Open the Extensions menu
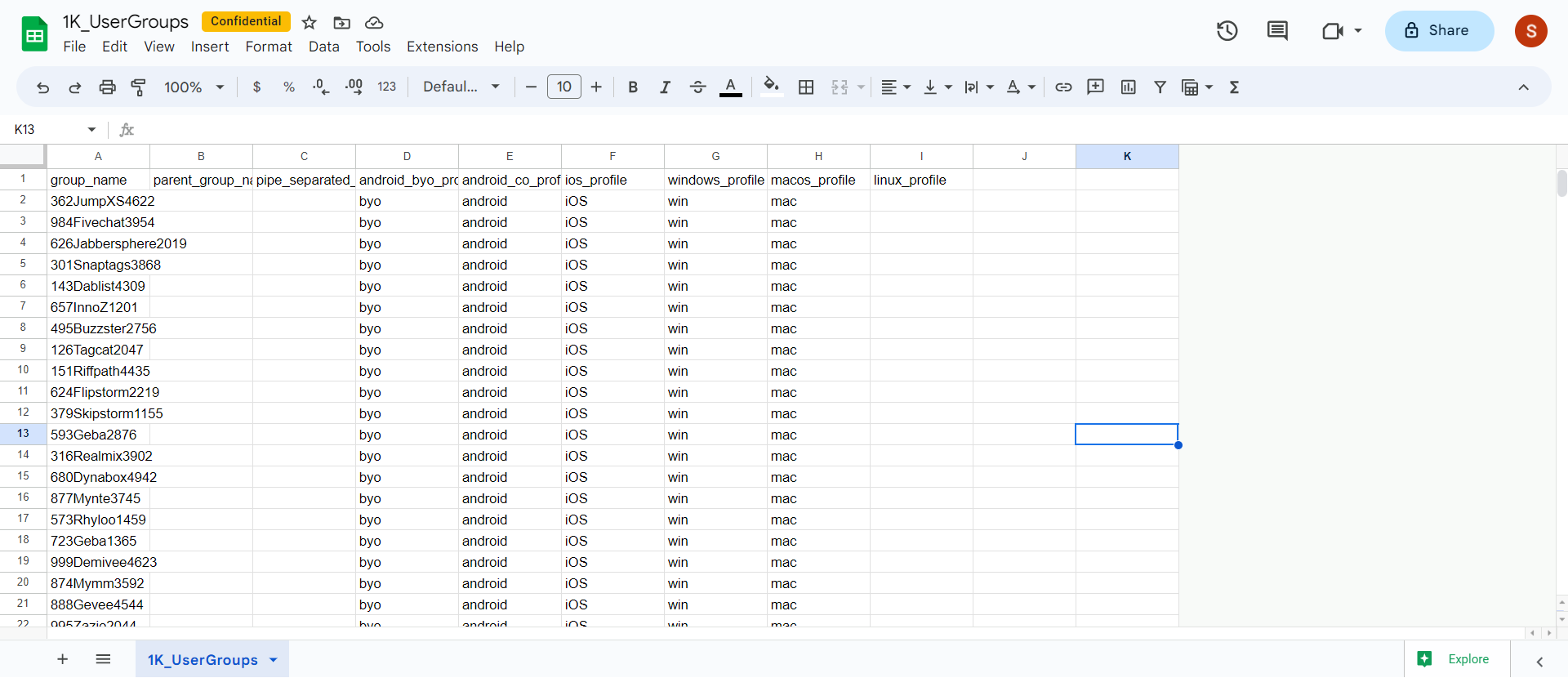The width and height of the screenshot is (1568, 678). (442, 47)
